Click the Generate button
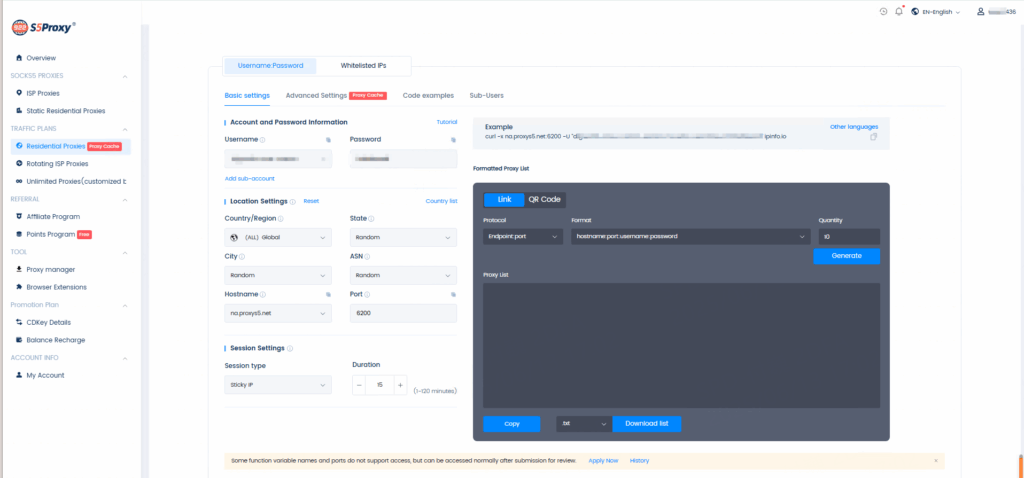1024x478 pixels. 846,256
